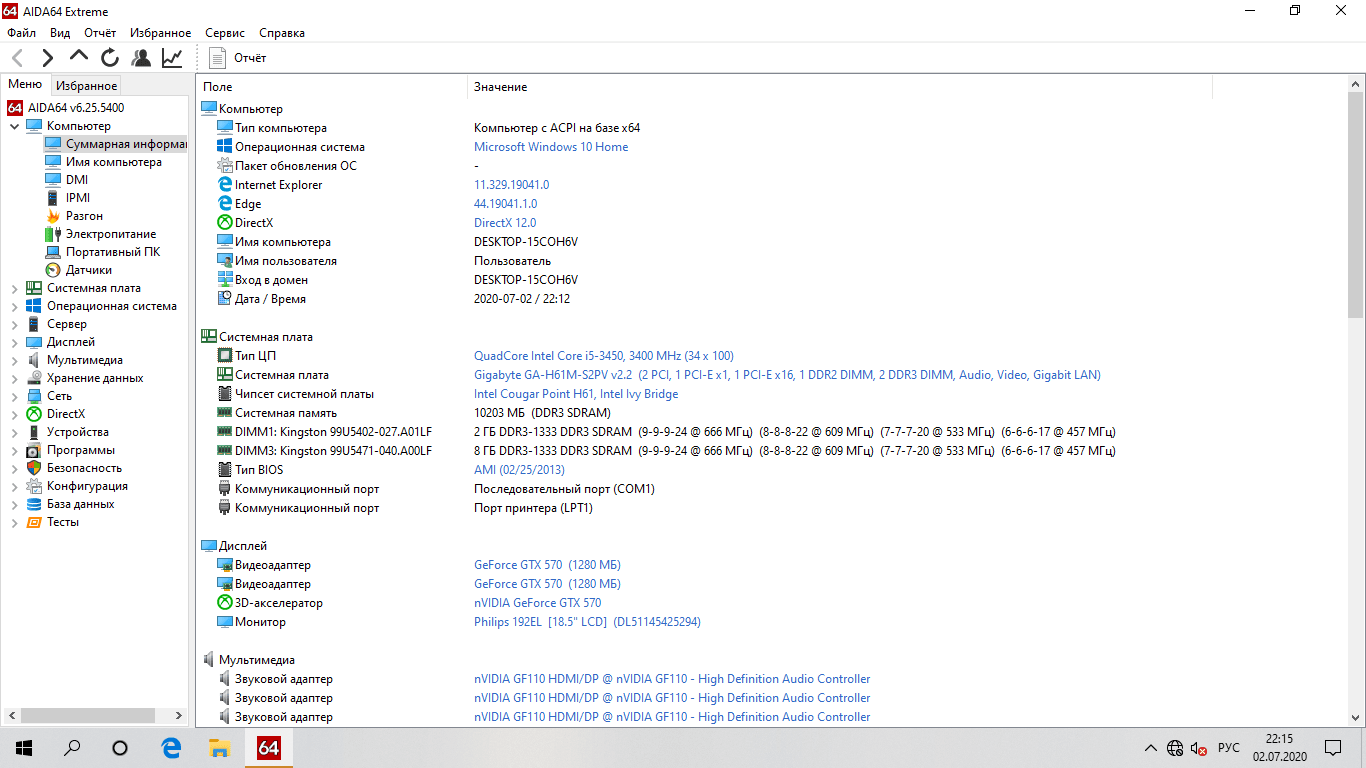
Task: Click the Значение column header
Action: 839,87
